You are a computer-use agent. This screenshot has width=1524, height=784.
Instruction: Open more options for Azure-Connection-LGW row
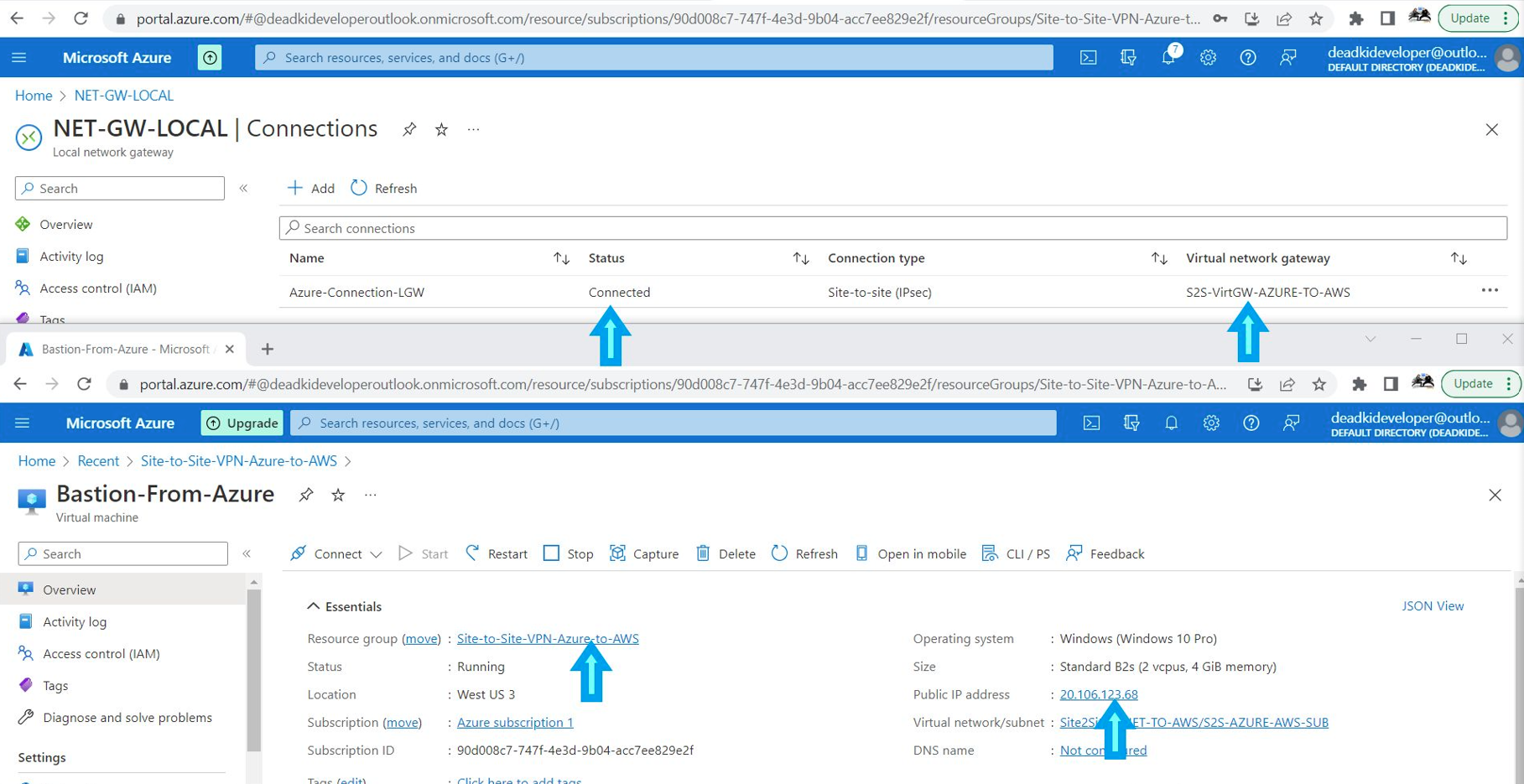(1490, 290)
